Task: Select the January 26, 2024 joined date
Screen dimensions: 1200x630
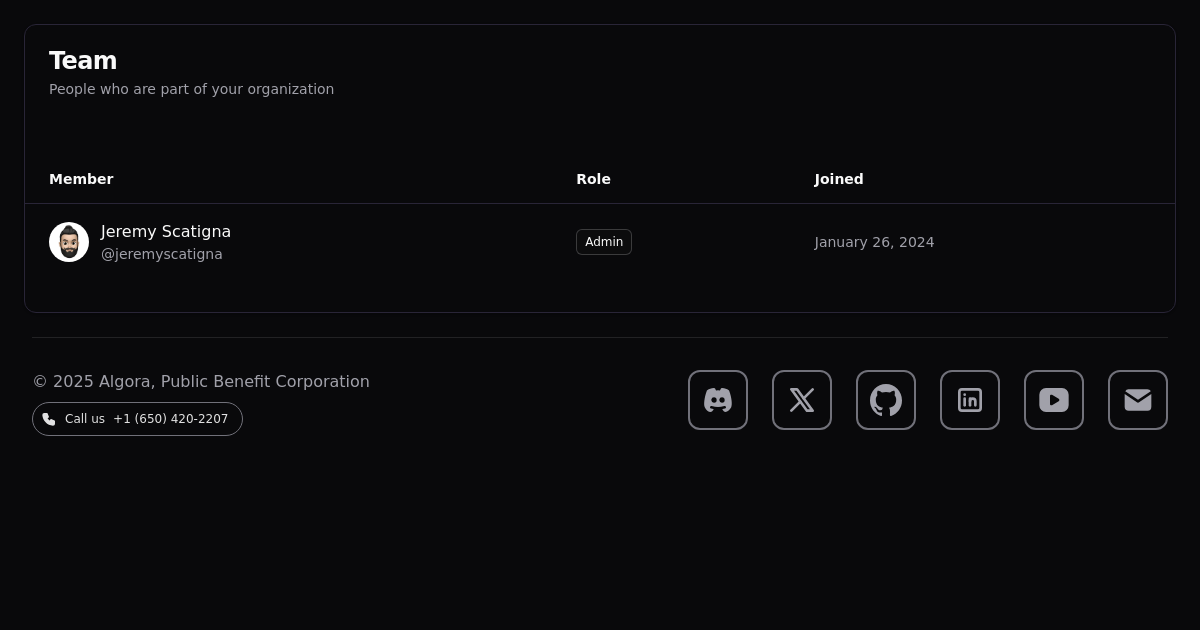Action: click(874, 242)
